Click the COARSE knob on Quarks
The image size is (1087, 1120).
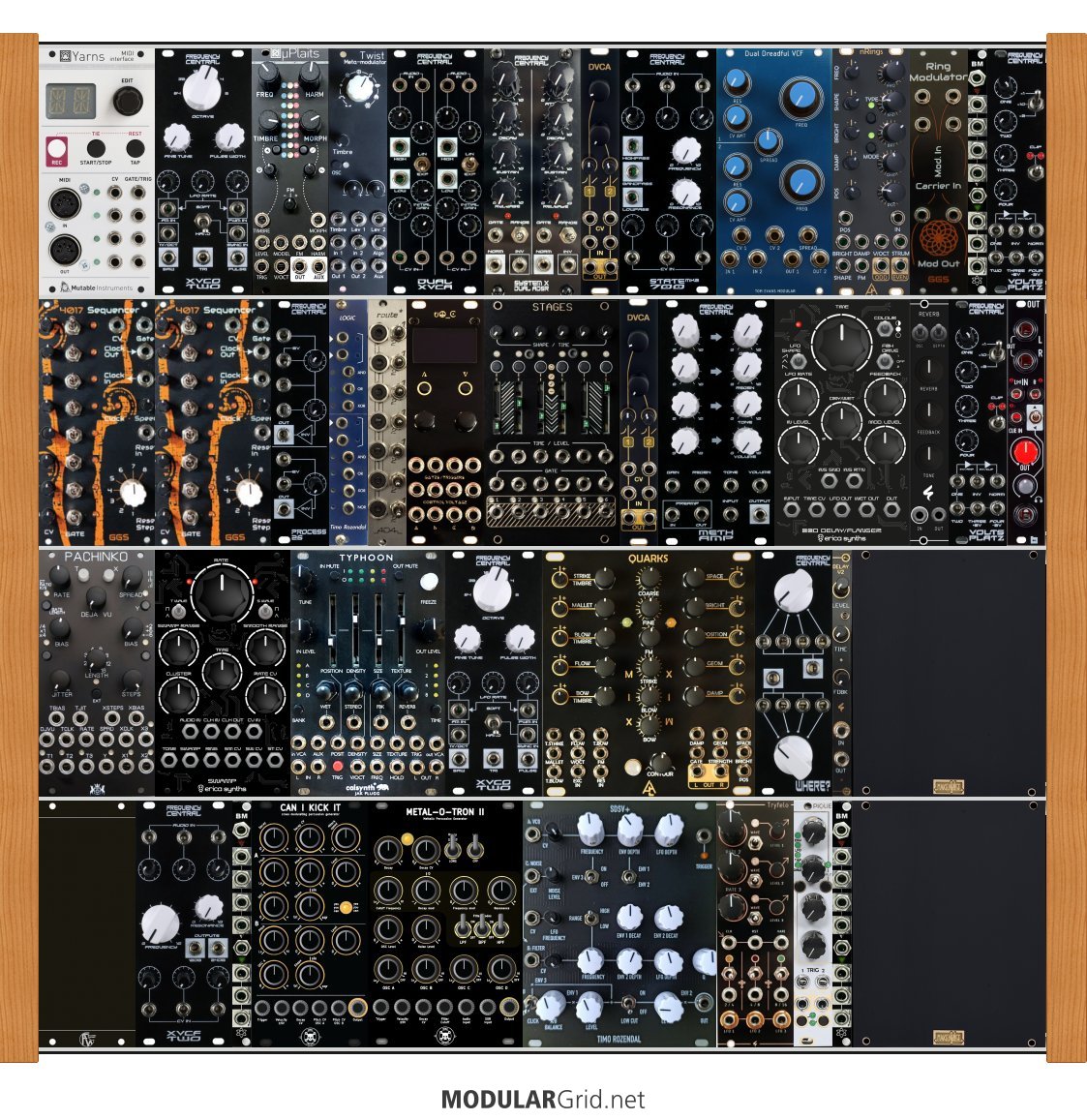(649, 577)
